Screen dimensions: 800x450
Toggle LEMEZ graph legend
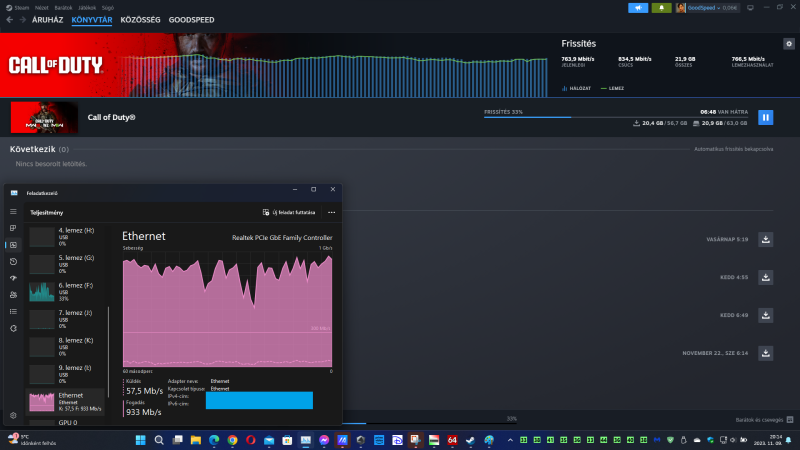612,88
